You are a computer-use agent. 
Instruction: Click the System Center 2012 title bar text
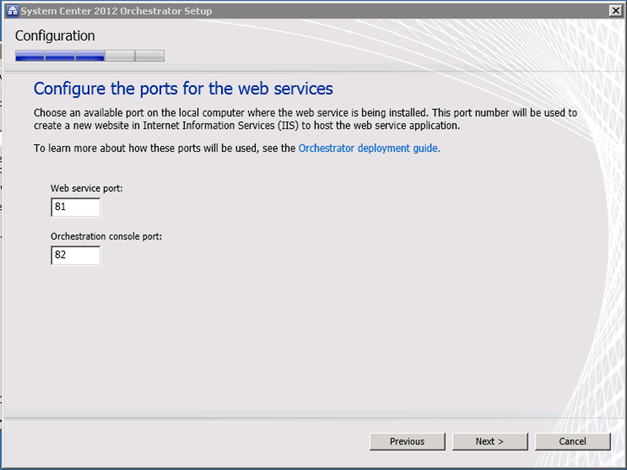coord(117,9)
